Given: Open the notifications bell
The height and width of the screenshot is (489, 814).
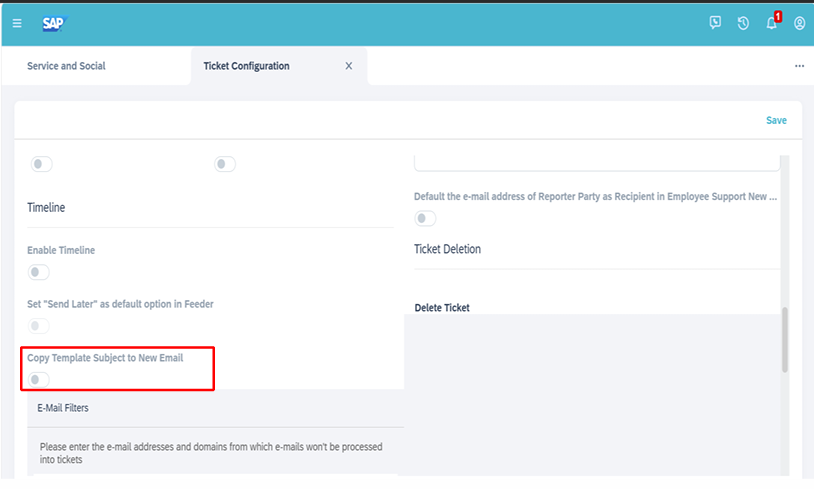Looking at the screenshot, I should [772, 22].
